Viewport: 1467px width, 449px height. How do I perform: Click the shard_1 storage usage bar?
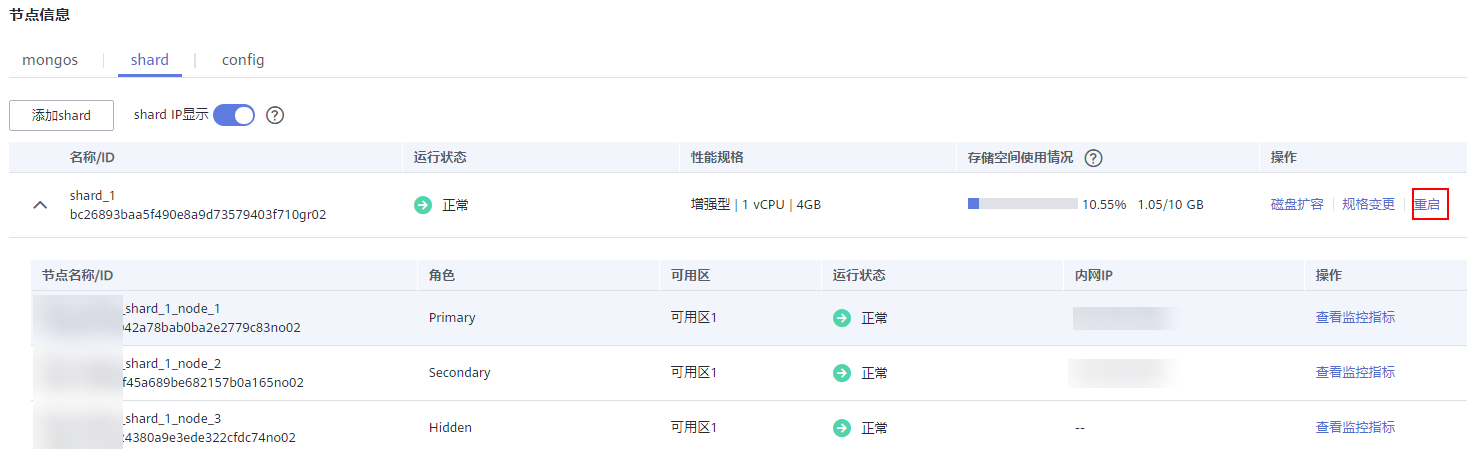point(1022,204)
